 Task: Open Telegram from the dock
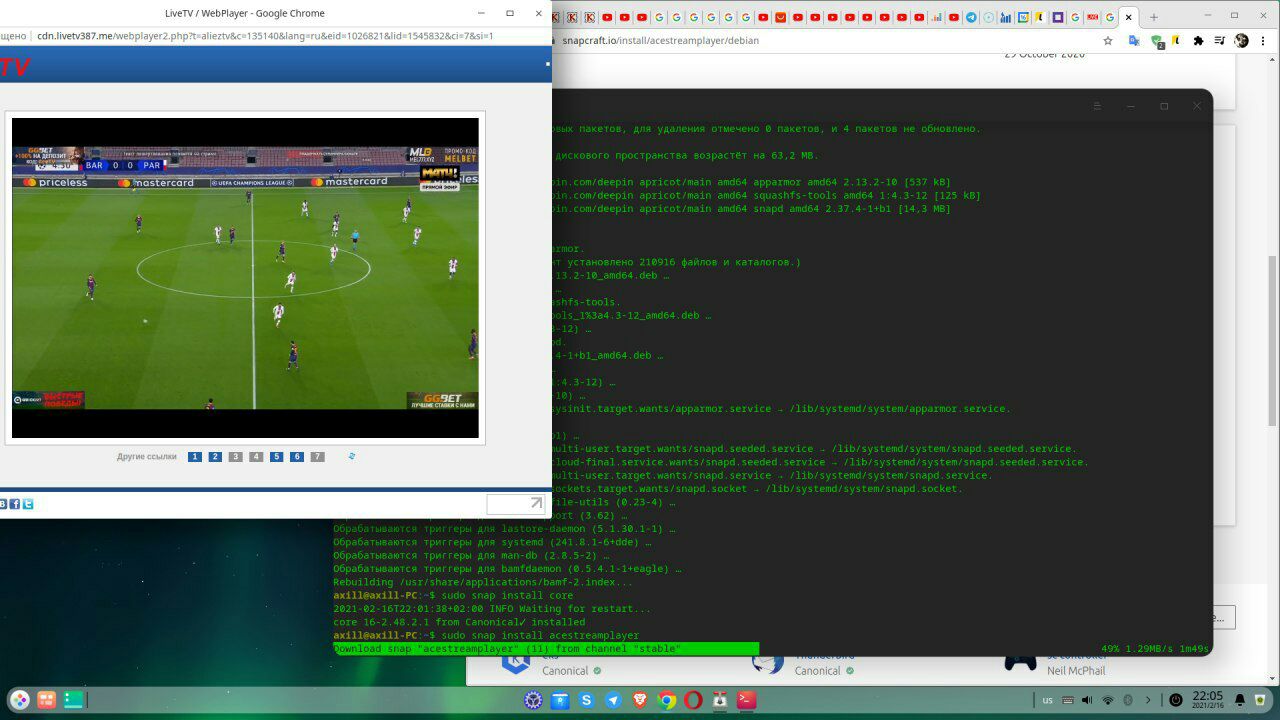(x=613, y=700)
